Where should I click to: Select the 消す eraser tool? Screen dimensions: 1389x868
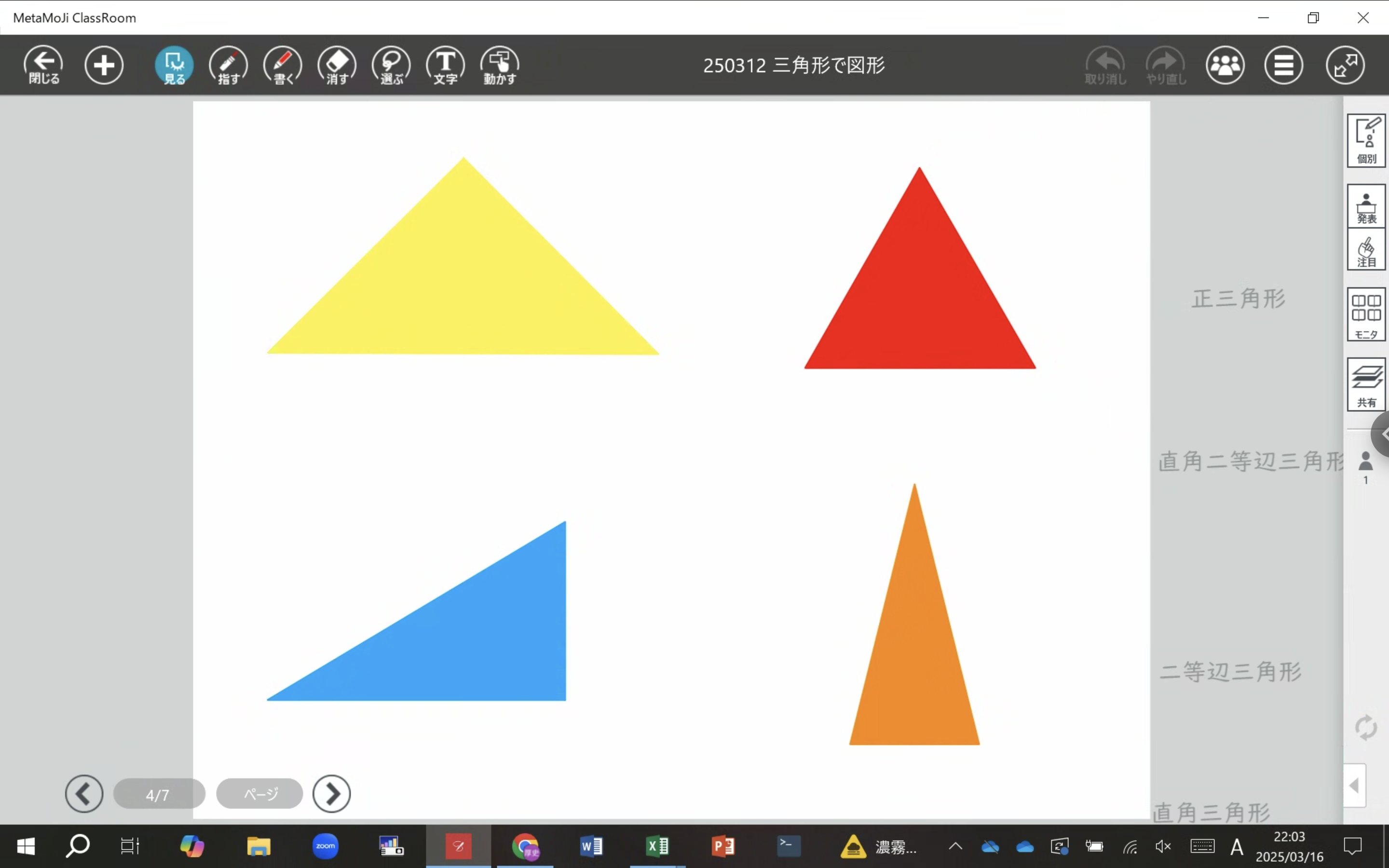click(x=337, y=65)
